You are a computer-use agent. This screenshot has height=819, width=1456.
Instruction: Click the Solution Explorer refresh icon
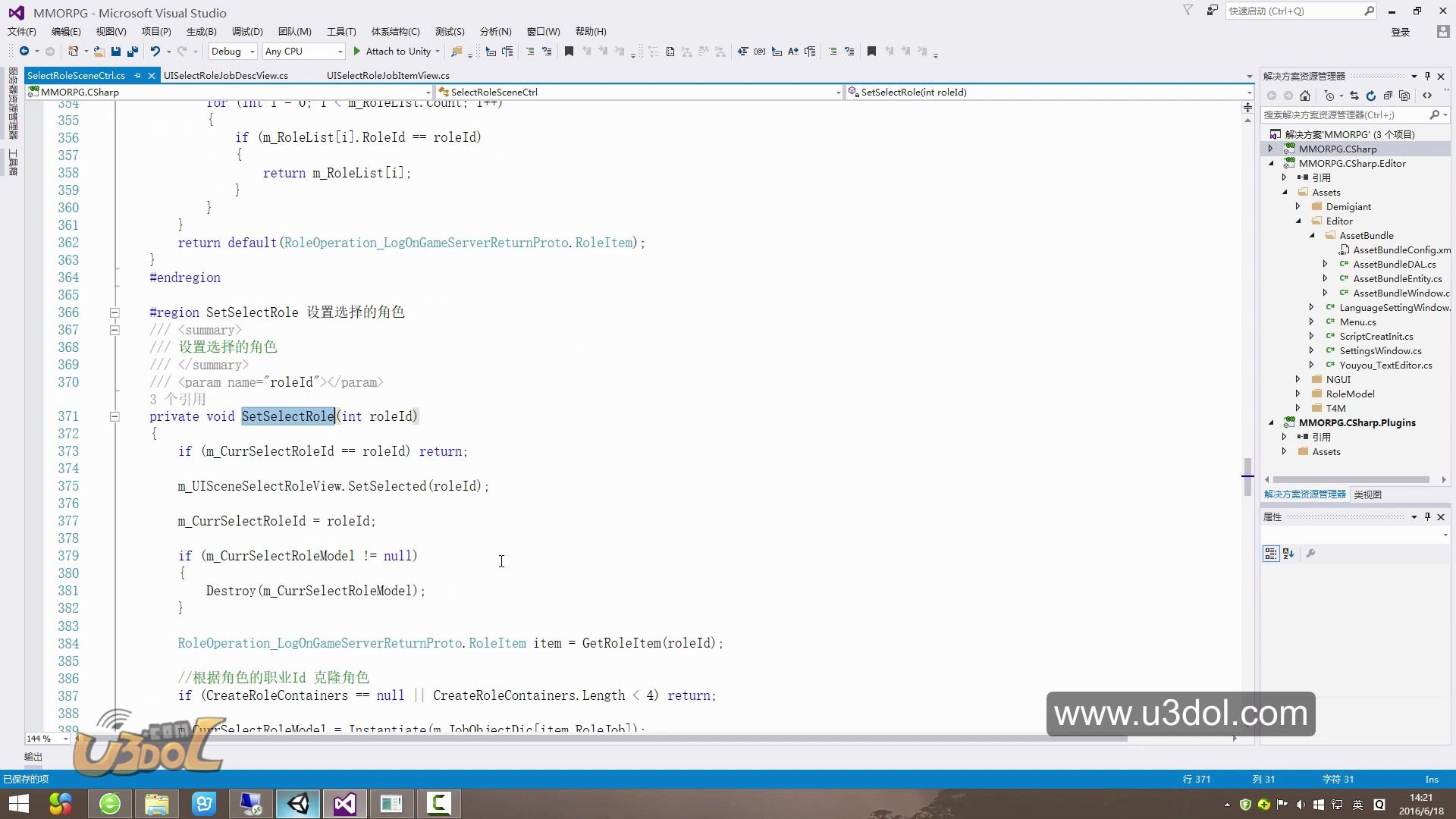coord(1370,96)
